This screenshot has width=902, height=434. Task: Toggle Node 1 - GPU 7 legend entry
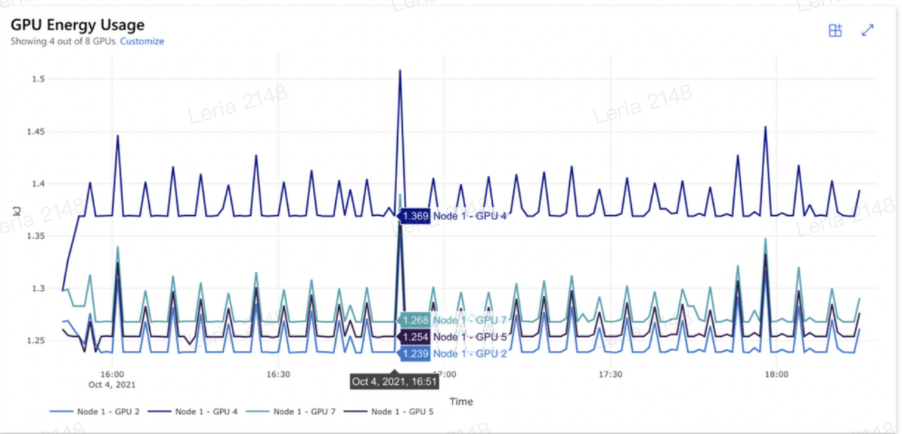click(291, 412)
